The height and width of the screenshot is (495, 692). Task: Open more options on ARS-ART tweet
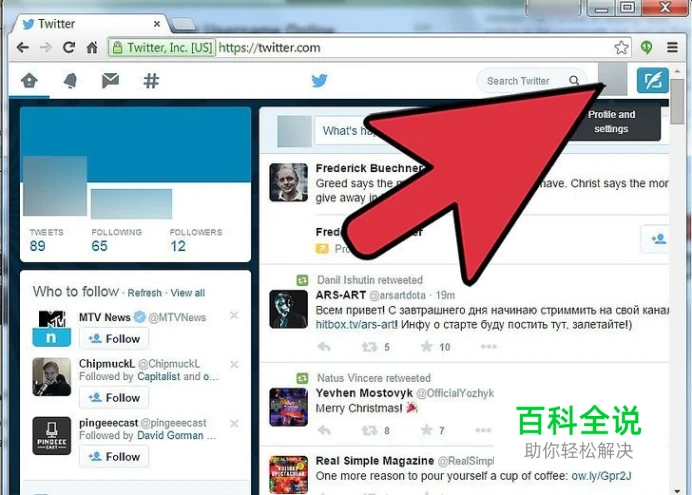[x=489, y=347]
